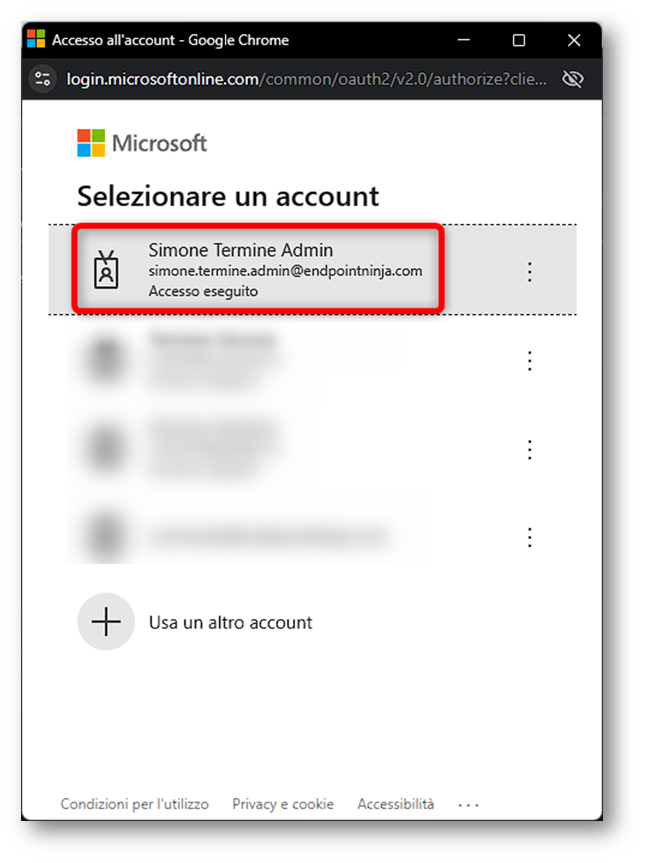The height and width of the screenshot is (863, 645).
Task: Open three-dot menu of fourth blurred account
Action: (x=529, y=537)
